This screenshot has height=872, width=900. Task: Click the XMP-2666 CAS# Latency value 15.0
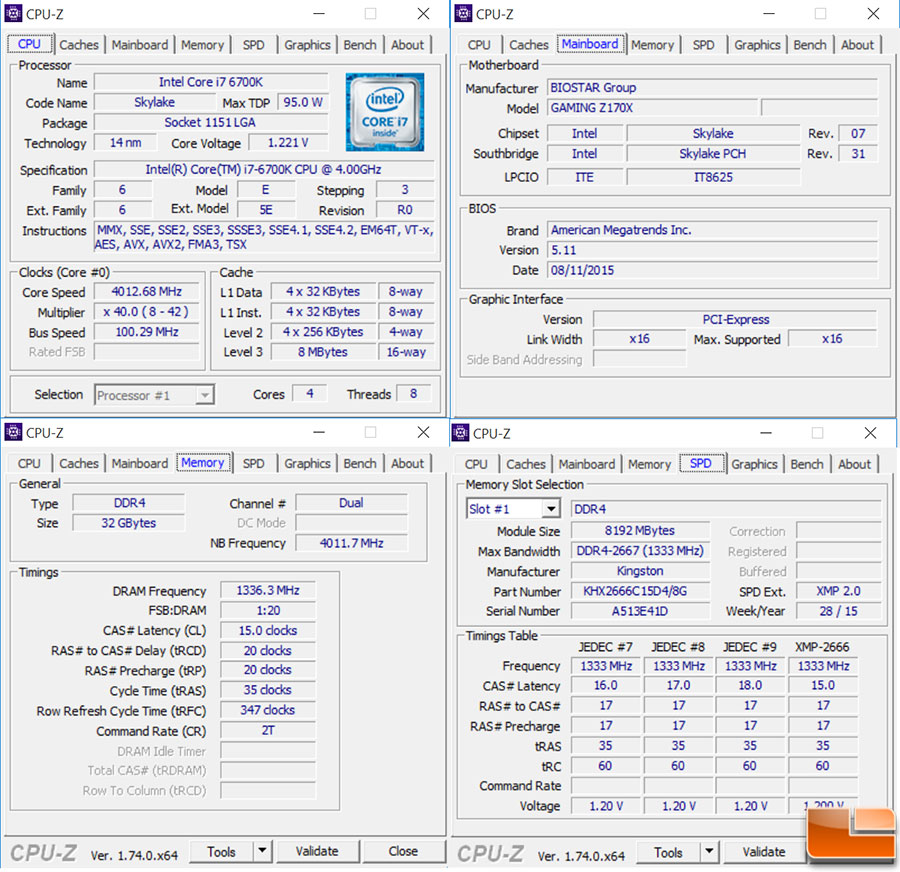pos(823,685)
